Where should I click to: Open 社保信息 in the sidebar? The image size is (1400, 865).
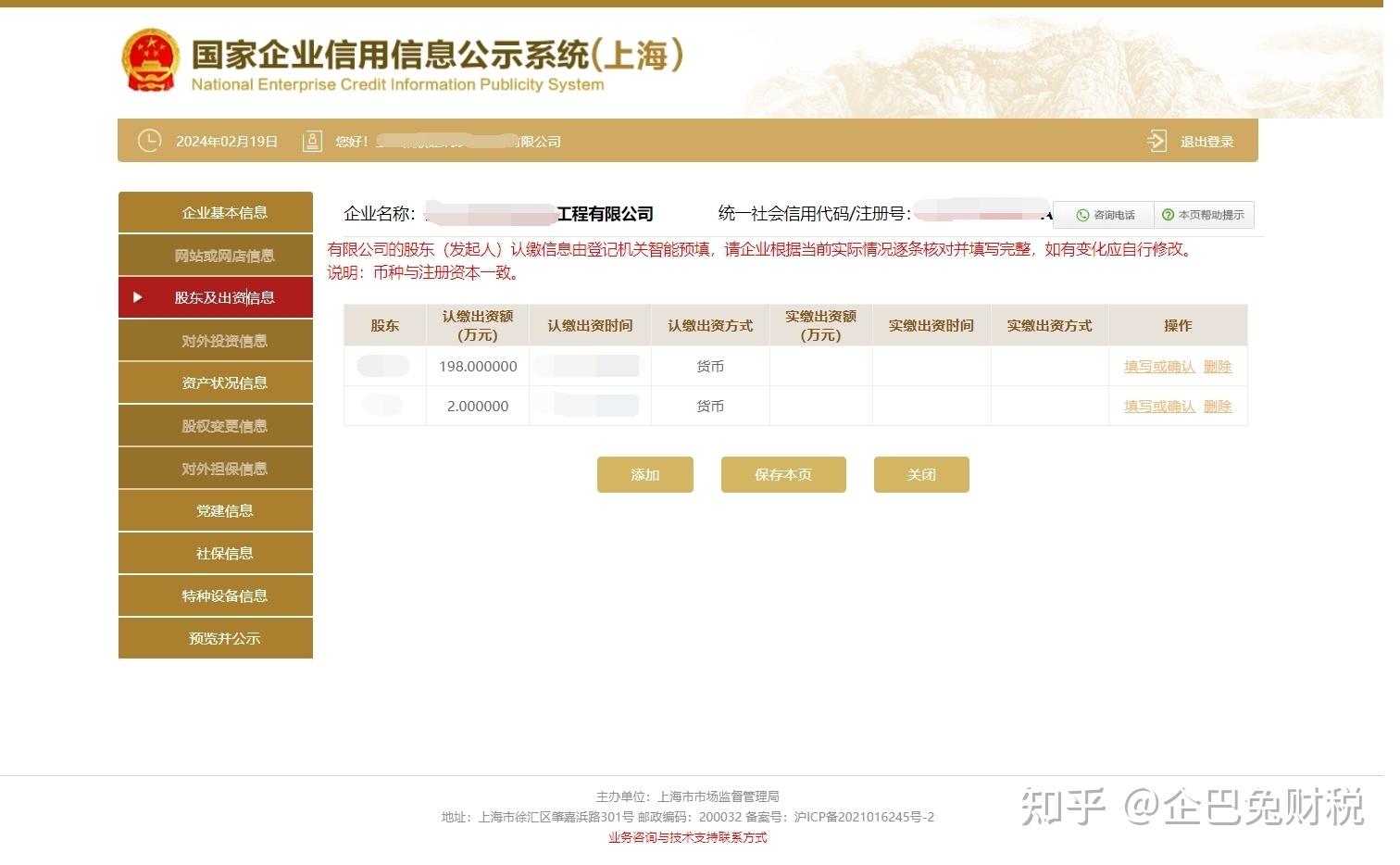(x=216, y=553)
